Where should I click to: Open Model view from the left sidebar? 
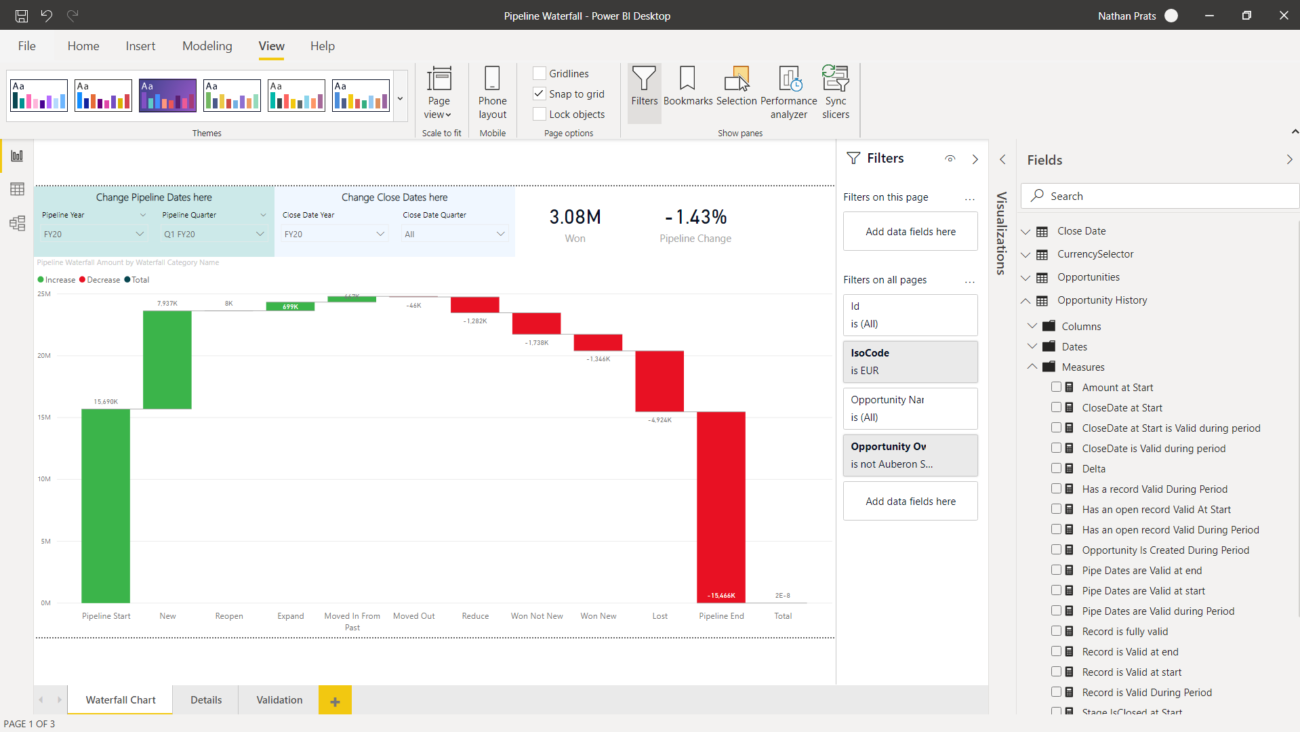[x=16, y=222]
